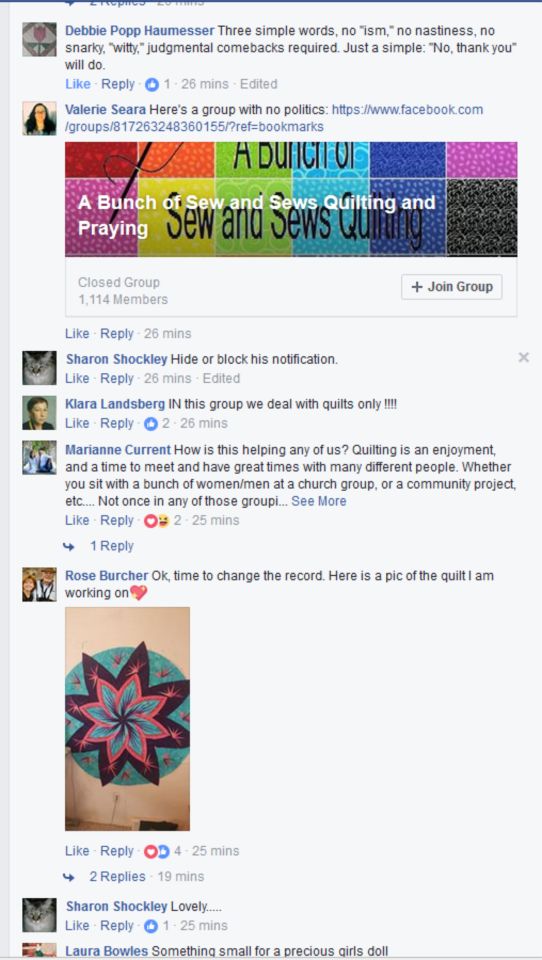The image size is (542, 960).
Task: Click the Join Group button
Action: [x=452, y=287]
